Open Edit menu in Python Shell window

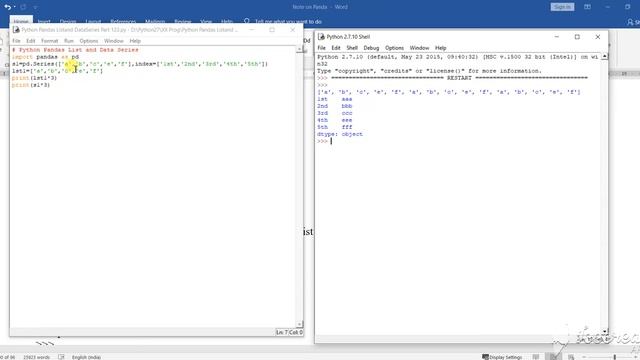(x=336, y=48)
